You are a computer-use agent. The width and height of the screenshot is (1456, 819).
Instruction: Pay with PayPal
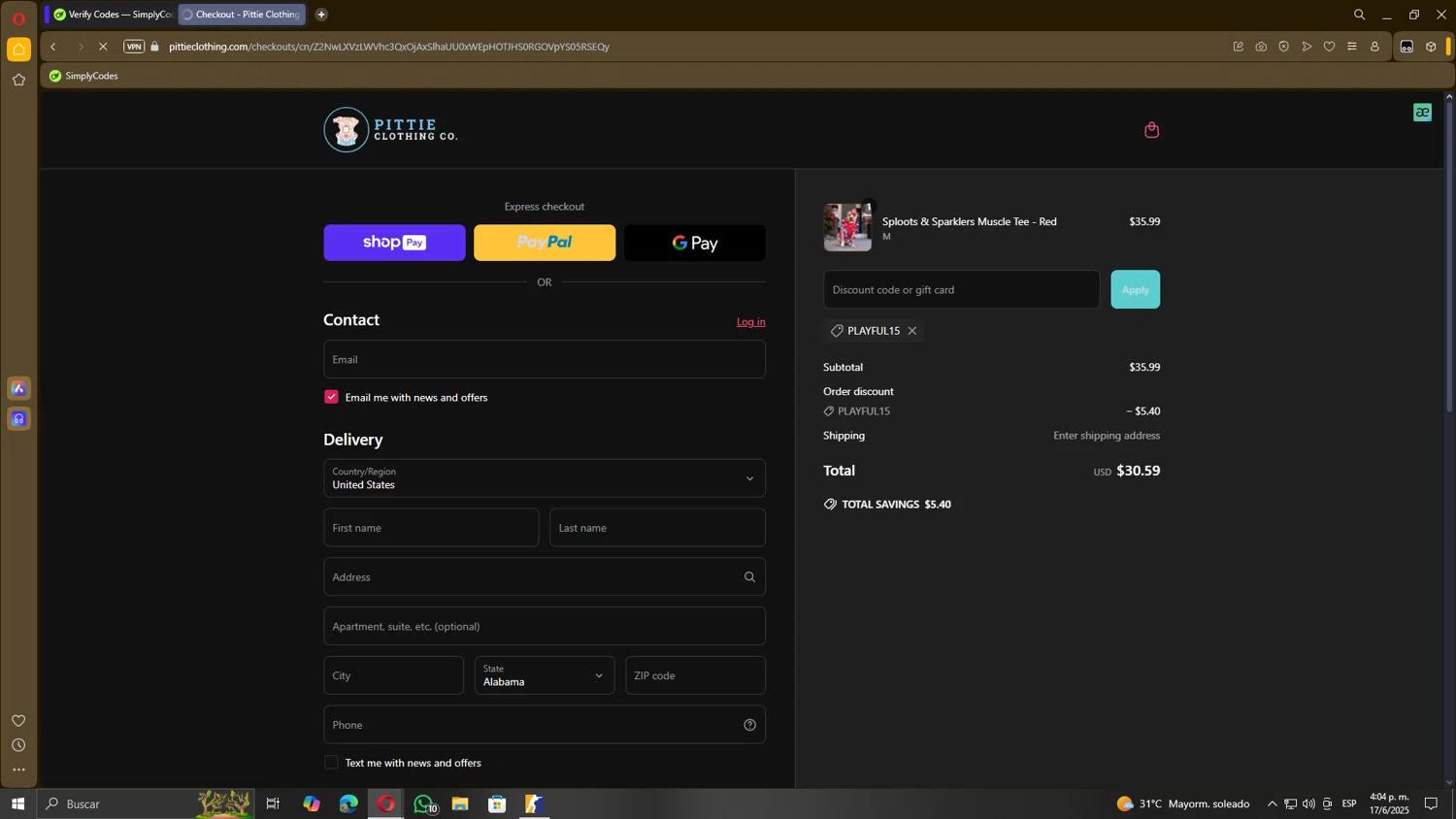pos(544,243)
